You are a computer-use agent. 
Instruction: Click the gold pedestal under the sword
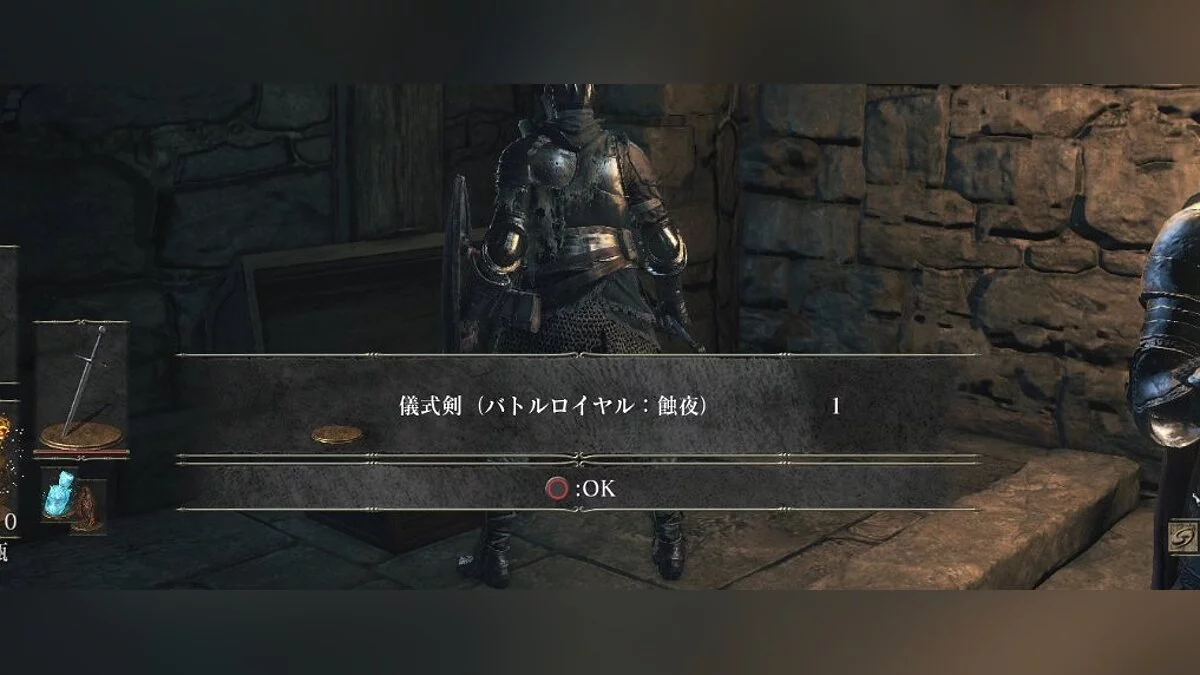[81, 436]
